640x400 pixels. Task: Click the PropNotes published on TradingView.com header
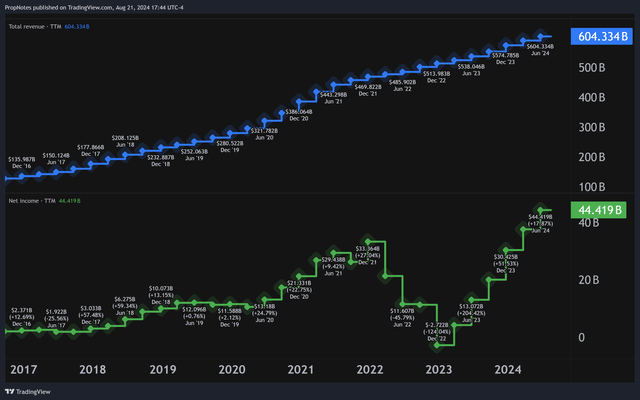94,7
